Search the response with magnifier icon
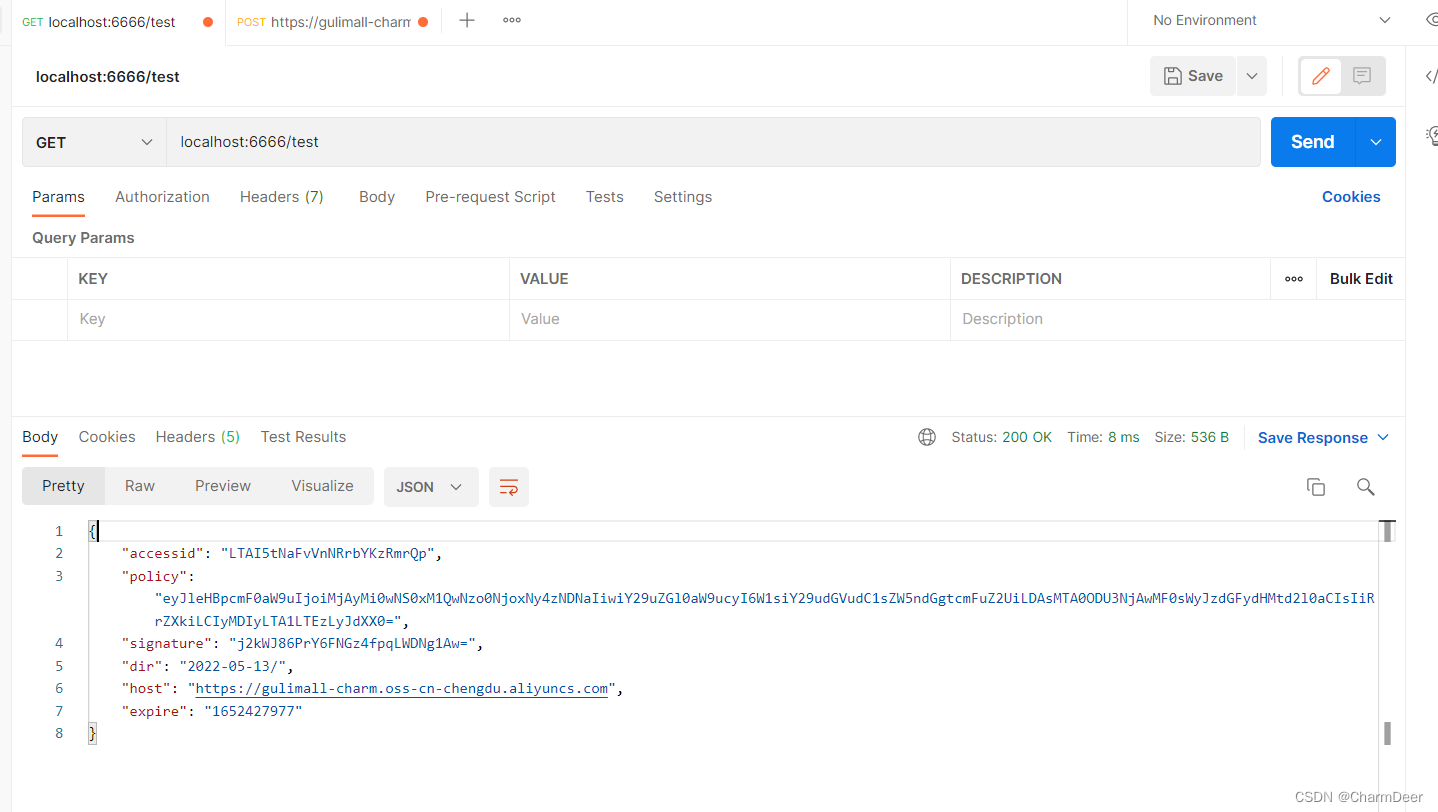The width and height of the screenshot is (1438, 812). click(x=1365, y=487)
